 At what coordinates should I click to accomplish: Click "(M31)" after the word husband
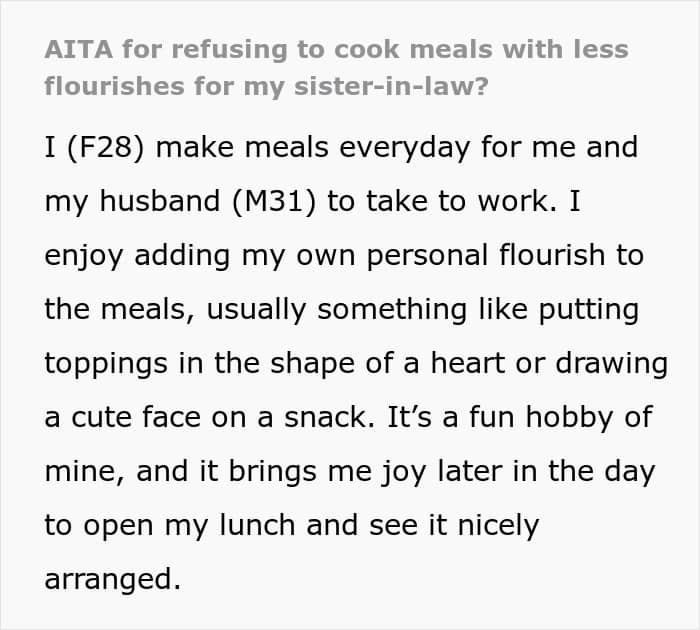point(274,201)
